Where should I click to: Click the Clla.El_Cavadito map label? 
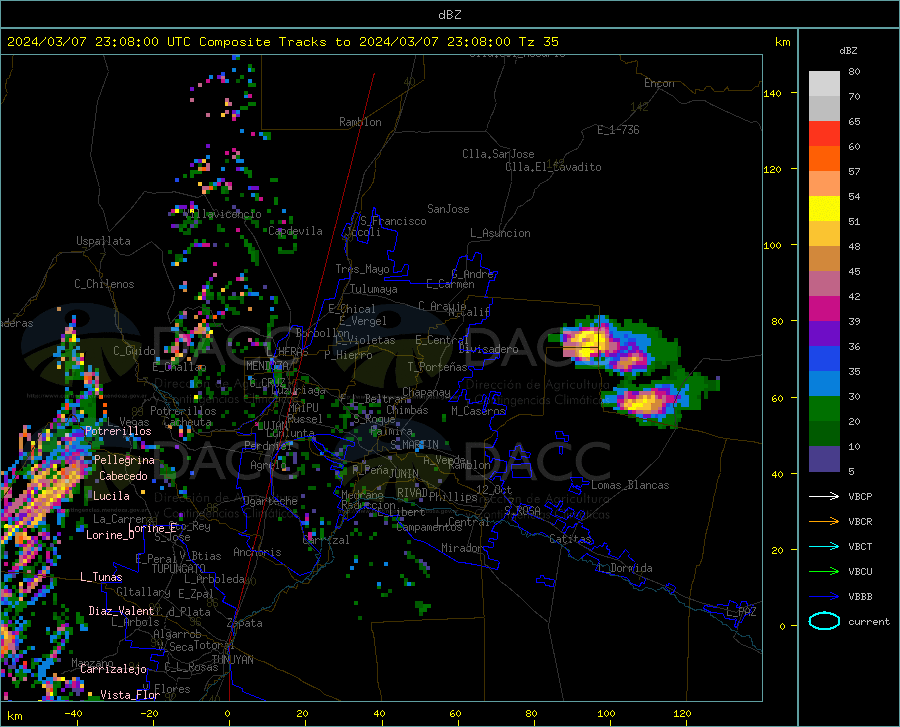553,167
